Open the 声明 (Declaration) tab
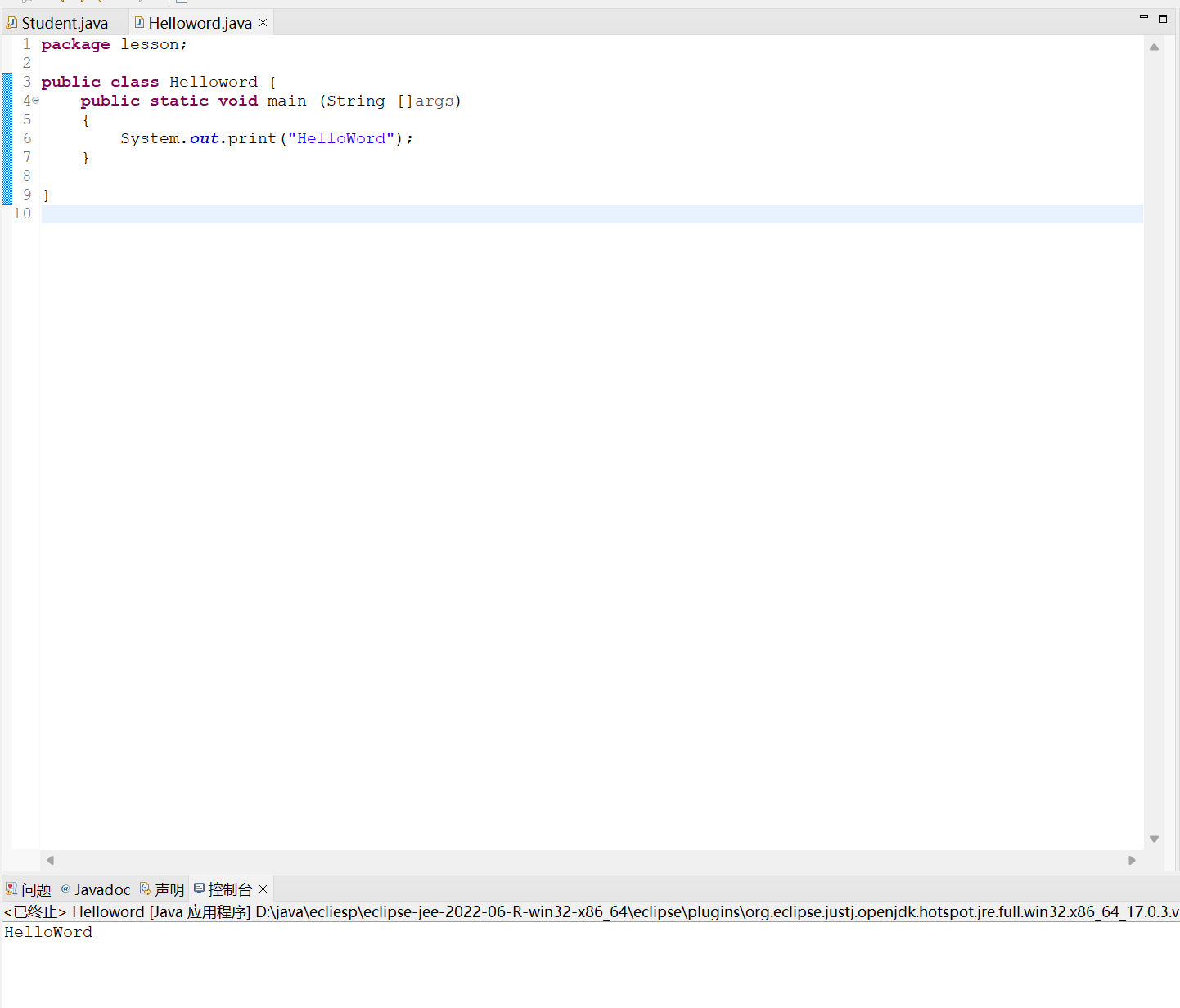Image resolution: width=1180 pixels, height=1008 pixels. [162, 889]
